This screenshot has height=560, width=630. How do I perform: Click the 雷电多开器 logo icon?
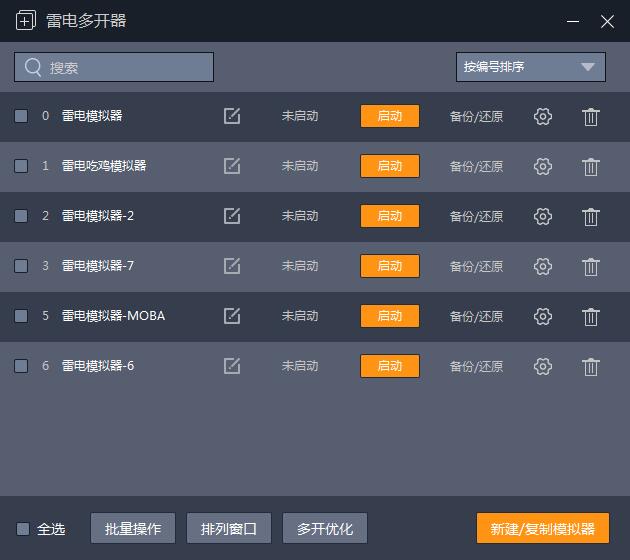pos(26,20)
